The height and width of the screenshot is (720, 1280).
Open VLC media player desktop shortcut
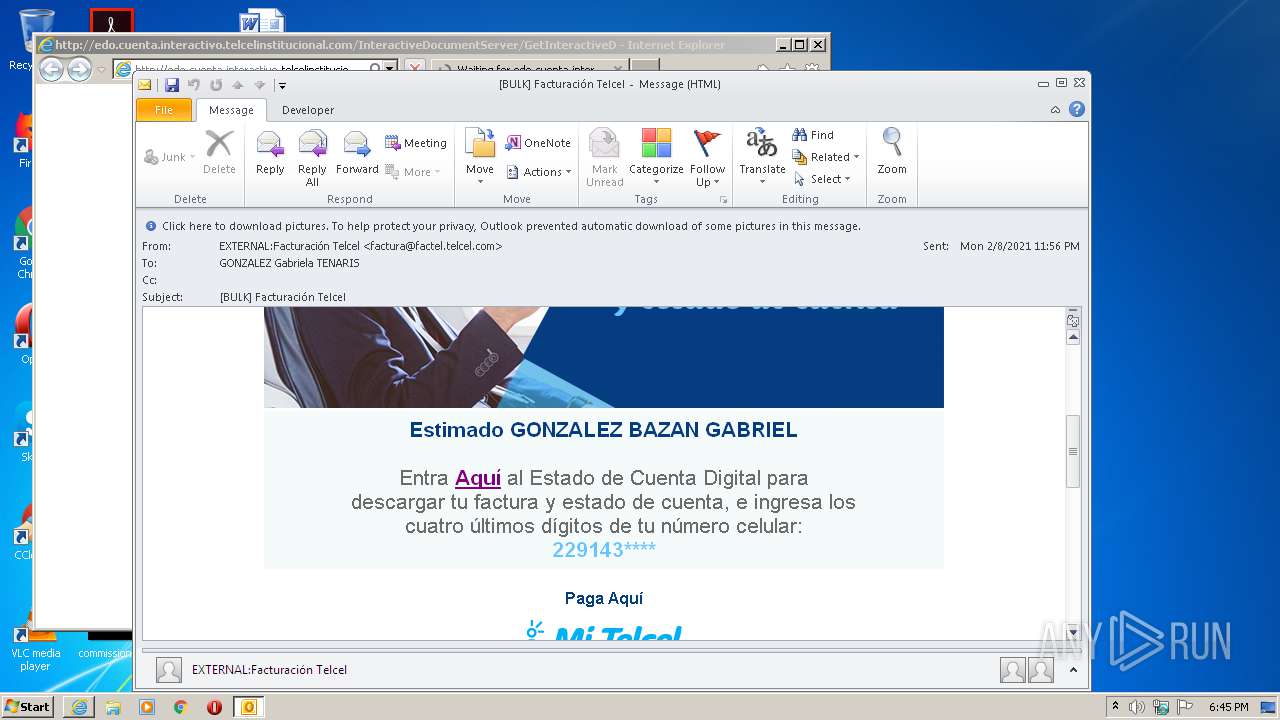pos(36,645)
